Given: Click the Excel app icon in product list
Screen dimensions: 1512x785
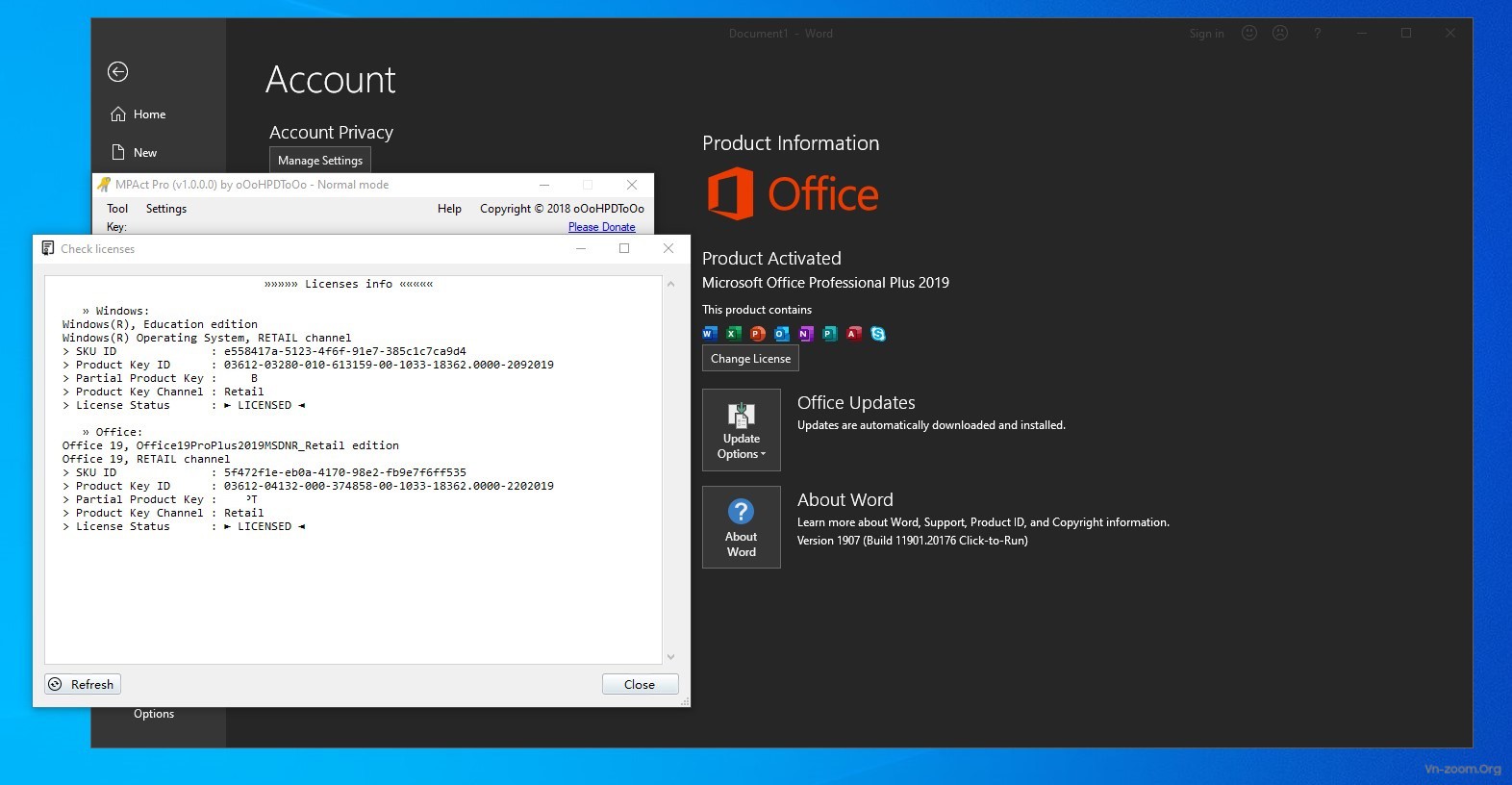Looking at the screenshot, I should click(x=734, y=334).
